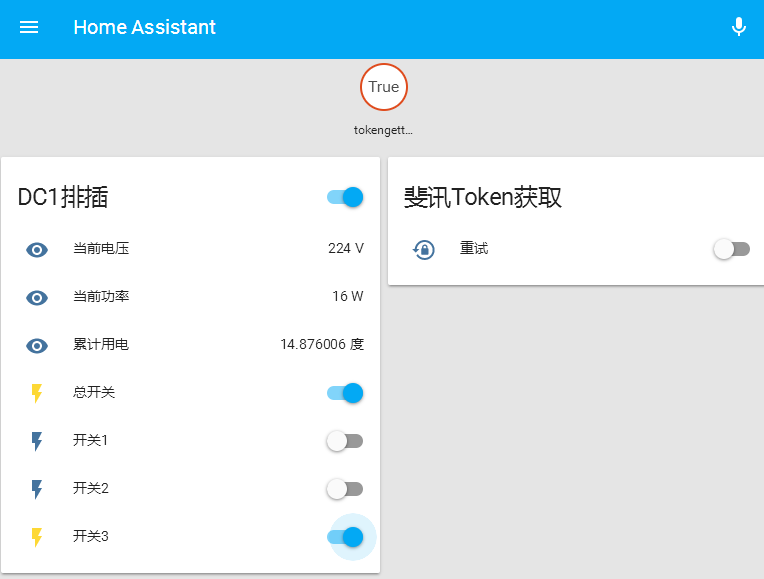
Task: Click the 224 V voltage value
Action: [x=346, y=249]
